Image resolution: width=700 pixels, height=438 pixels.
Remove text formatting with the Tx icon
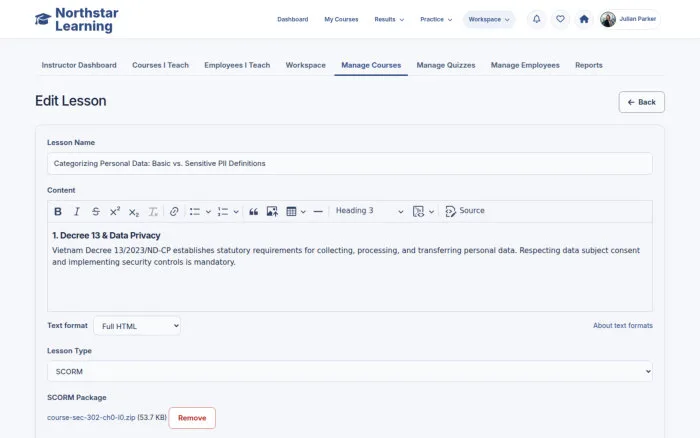point(153,212)
